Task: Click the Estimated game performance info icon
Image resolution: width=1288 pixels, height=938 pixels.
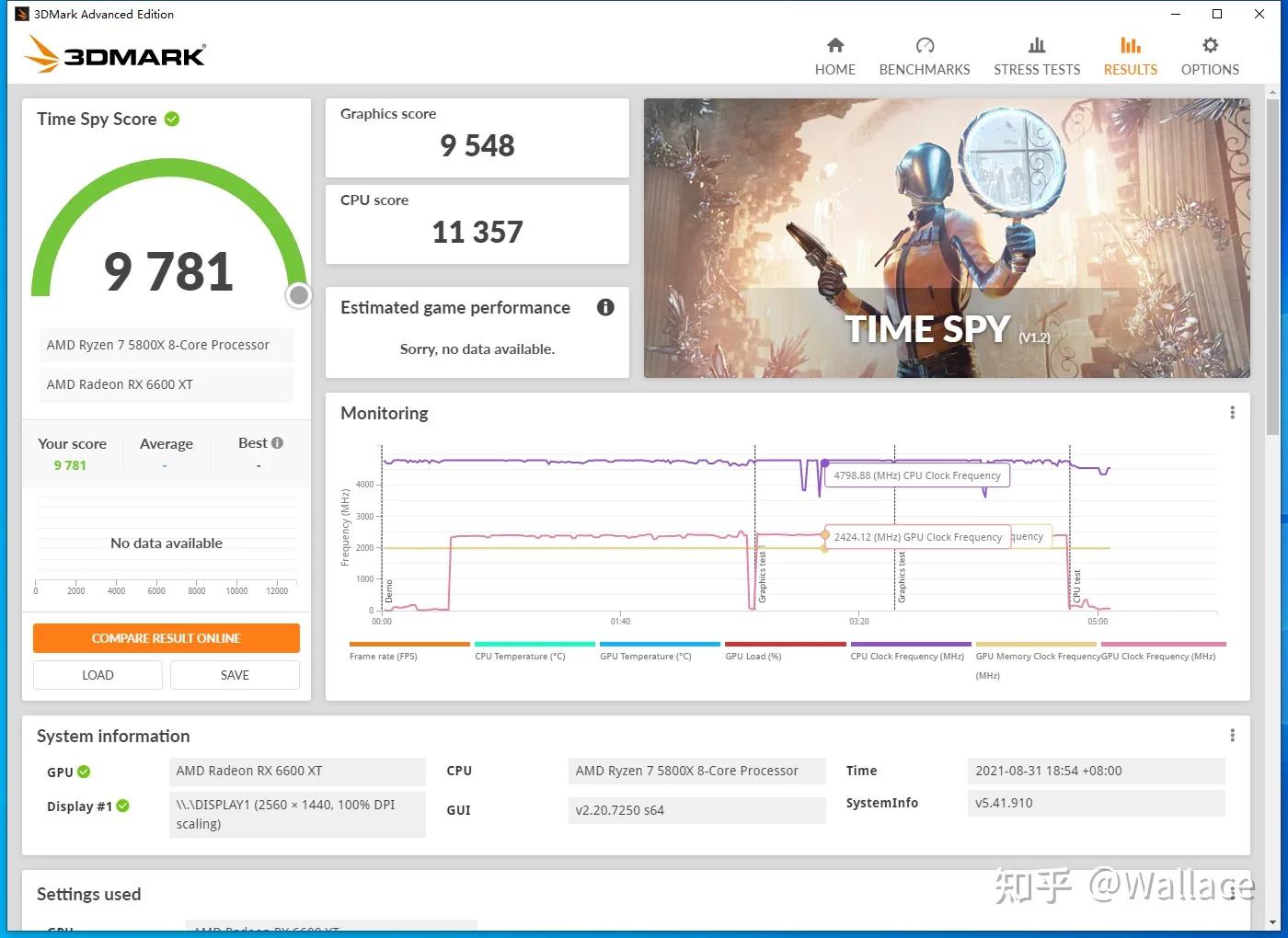Action: pos(605,307)
